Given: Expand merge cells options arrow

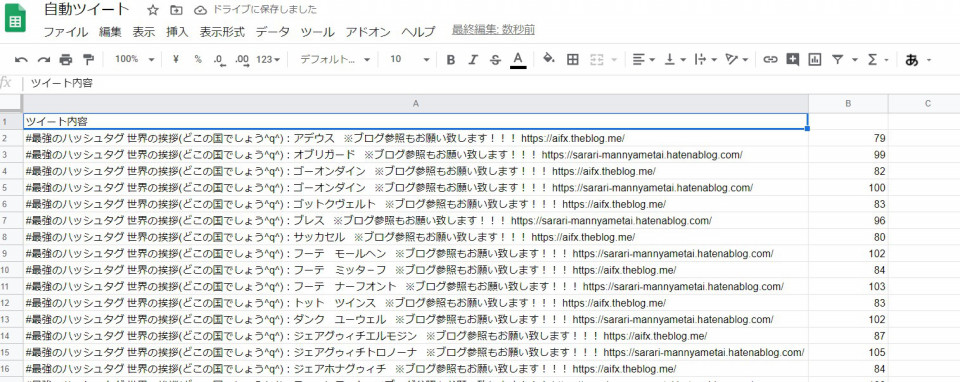Looking at the screenshot, I should [613, 59].
